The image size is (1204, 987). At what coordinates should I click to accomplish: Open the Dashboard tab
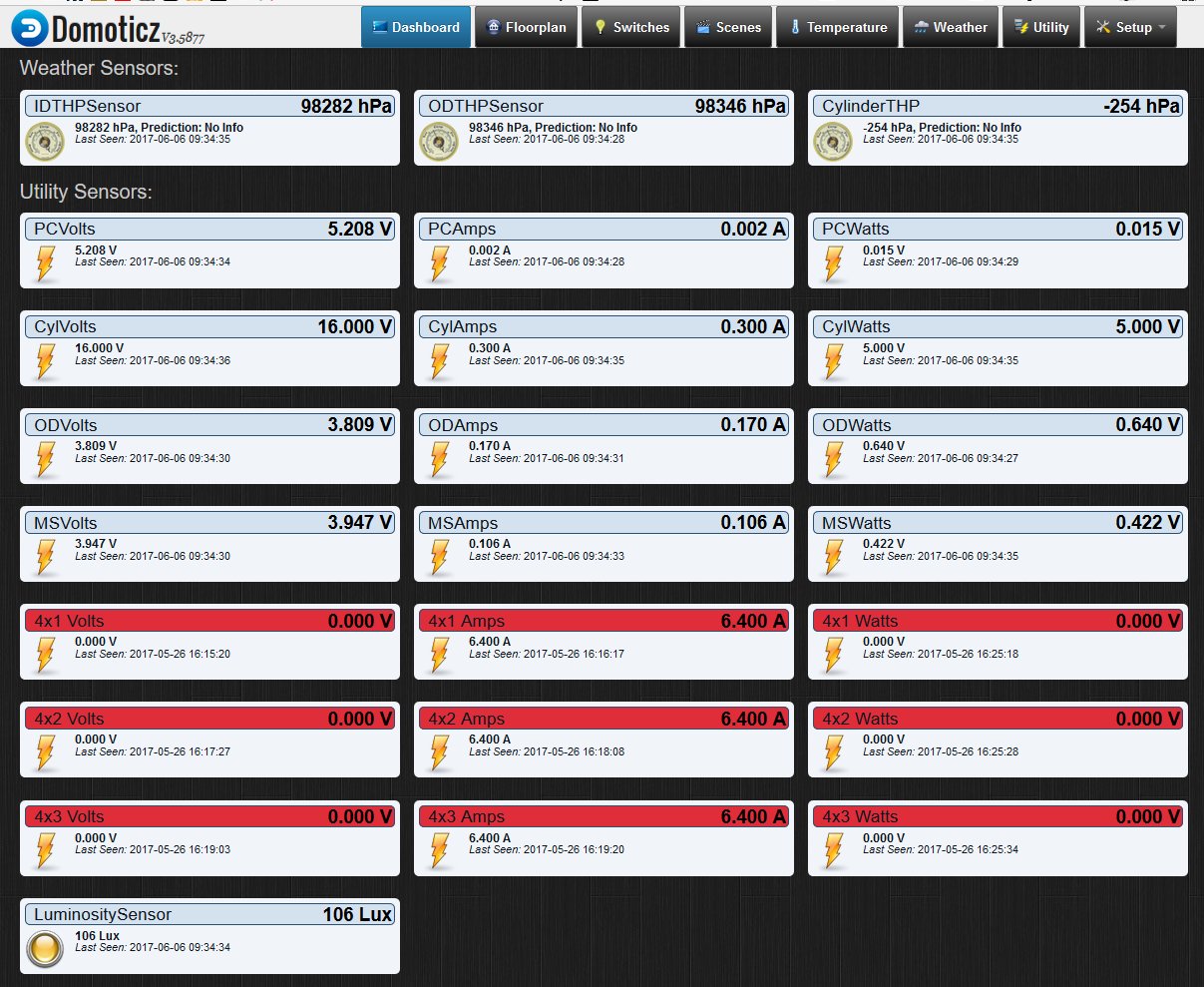pyautogui.click(x=416, y=27)
